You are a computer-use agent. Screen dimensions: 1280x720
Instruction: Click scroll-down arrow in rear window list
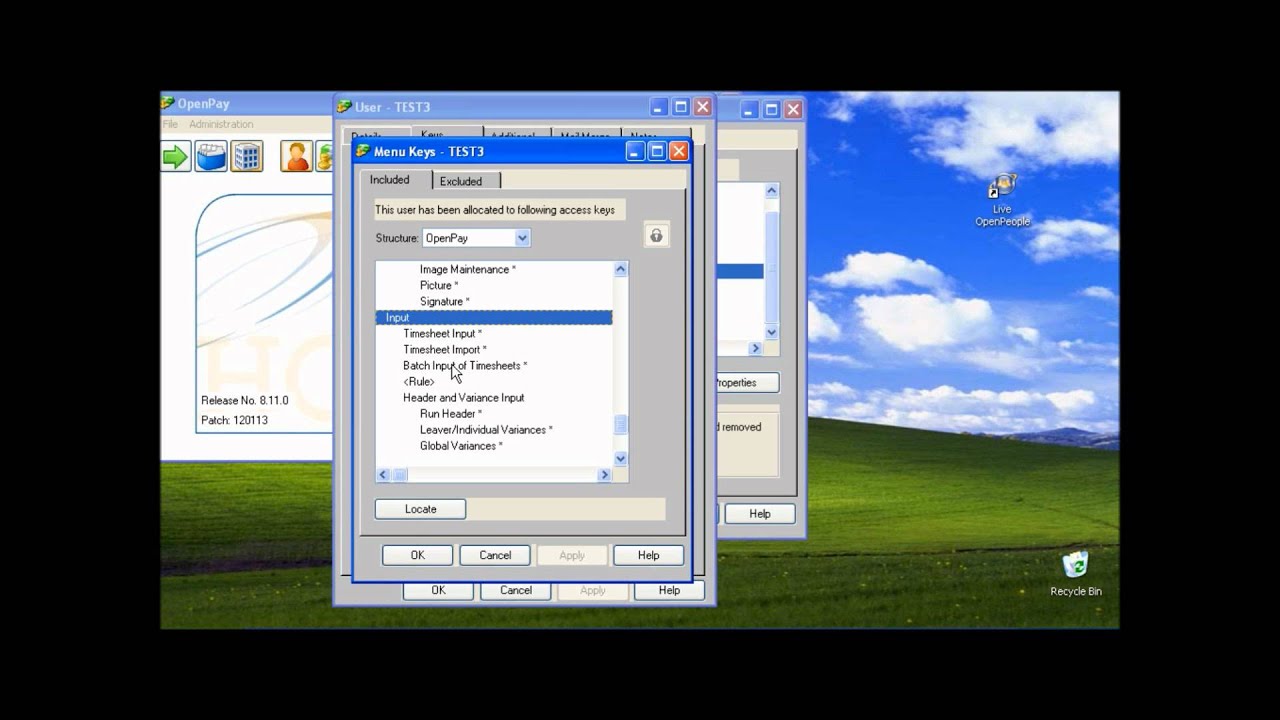771,332
